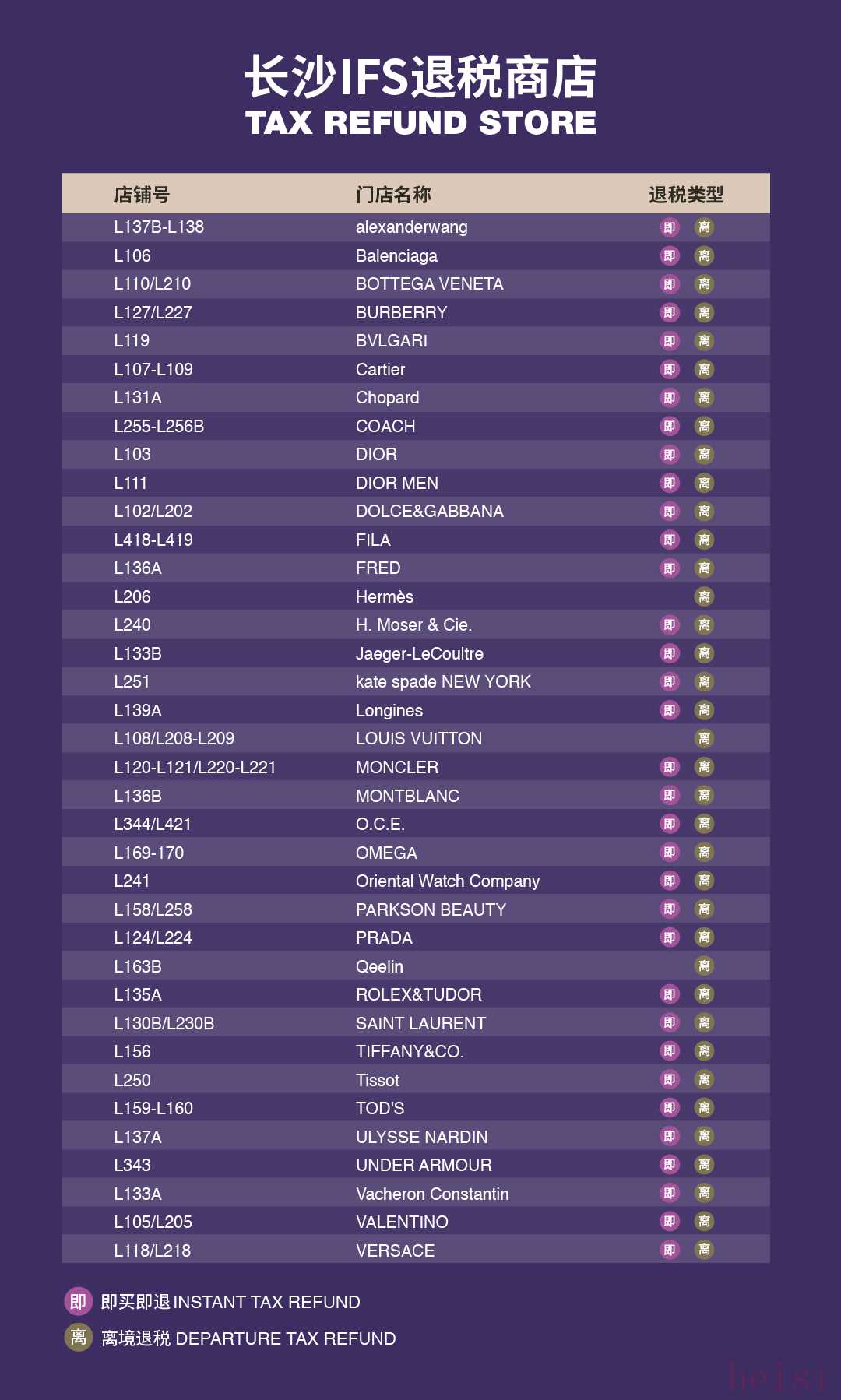Click the ROLEX&TUDOR store name
841x1400 pixels.
[x=418, y=995]
